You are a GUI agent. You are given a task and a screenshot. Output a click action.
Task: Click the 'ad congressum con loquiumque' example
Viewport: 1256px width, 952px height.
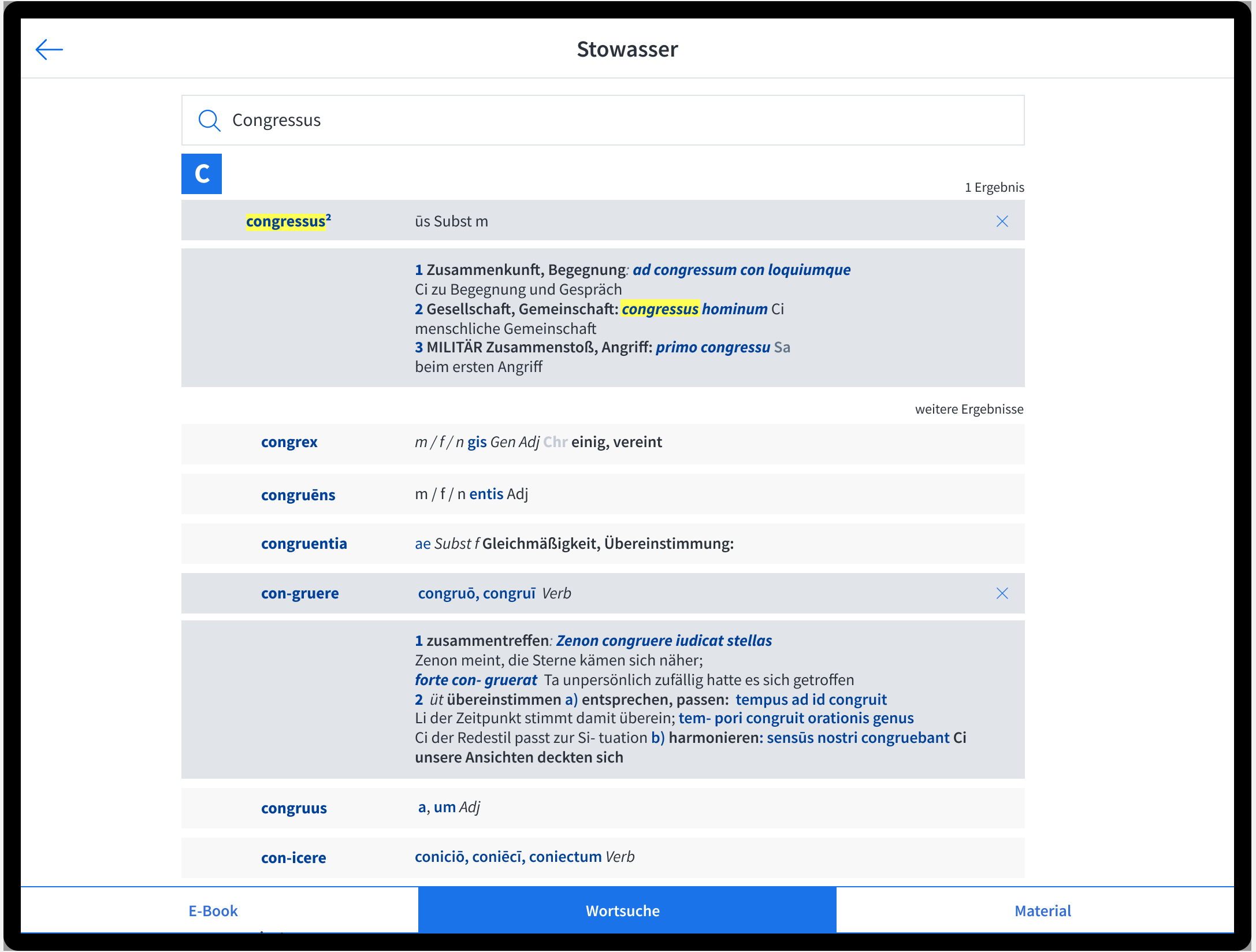point(742,270)
